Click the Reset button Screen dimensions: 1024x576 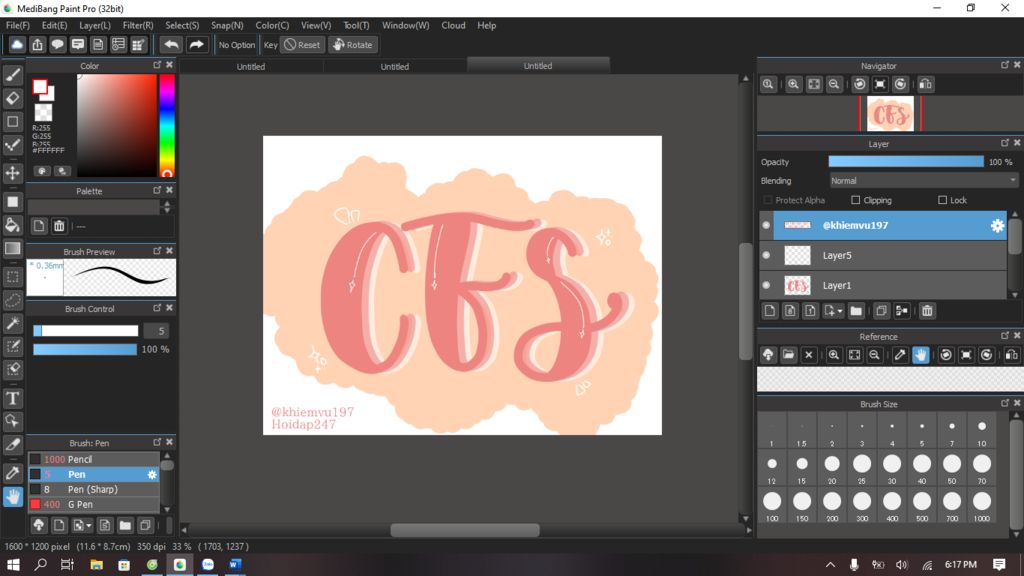[x=302, y=45]
